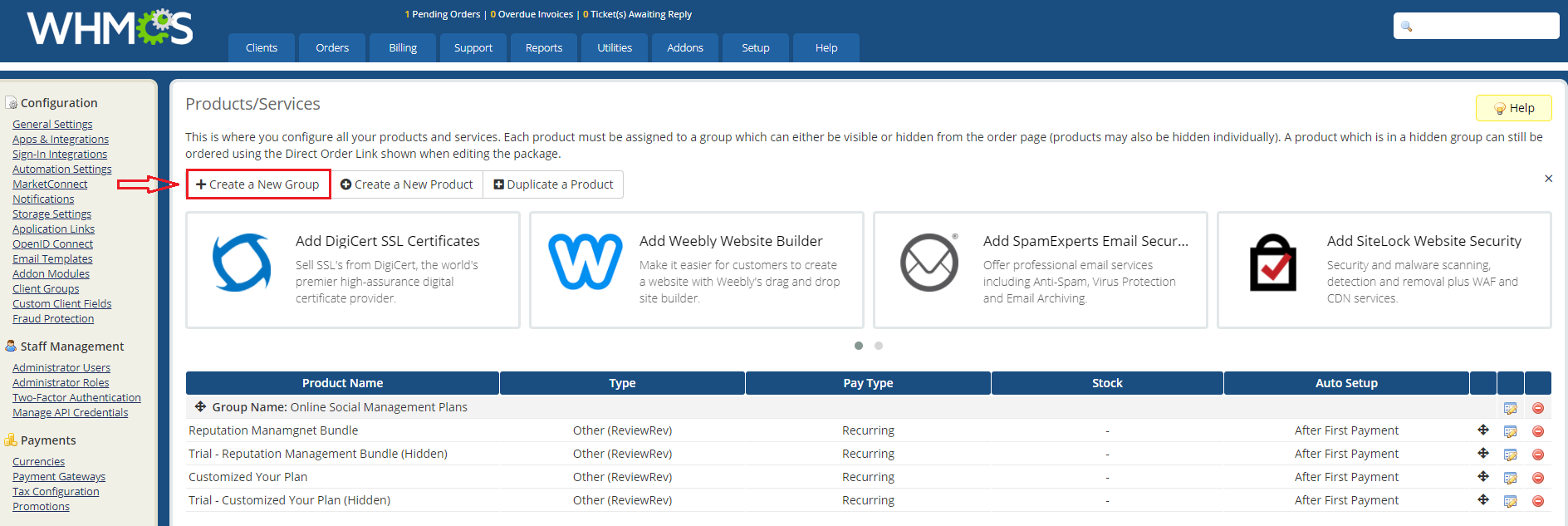Delete Trial - Reputation Management Bundle (Hidden)
Screen dimensions: 1568x526
pyautogui.click(x=1538, y=455)
